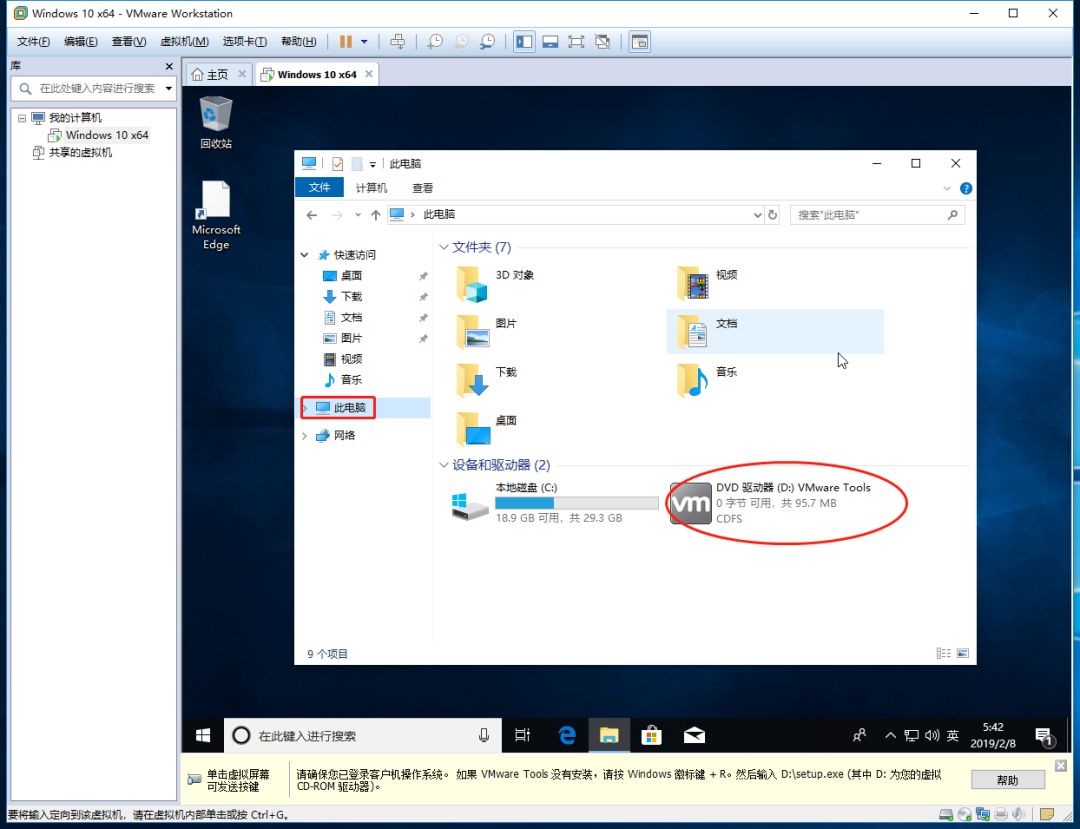Screen dimensions: 1080x829
Task: Open the snapshot manager icon
Action: pyautogui.click(x=488, y=42)
